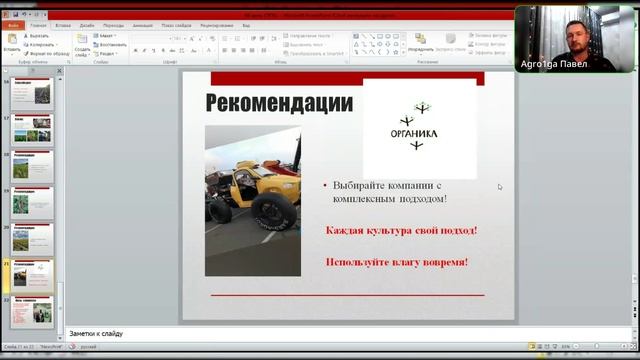Switch to the Вставка tab
This screenshot has width=640, height=360.
click(x=63, y=25)
